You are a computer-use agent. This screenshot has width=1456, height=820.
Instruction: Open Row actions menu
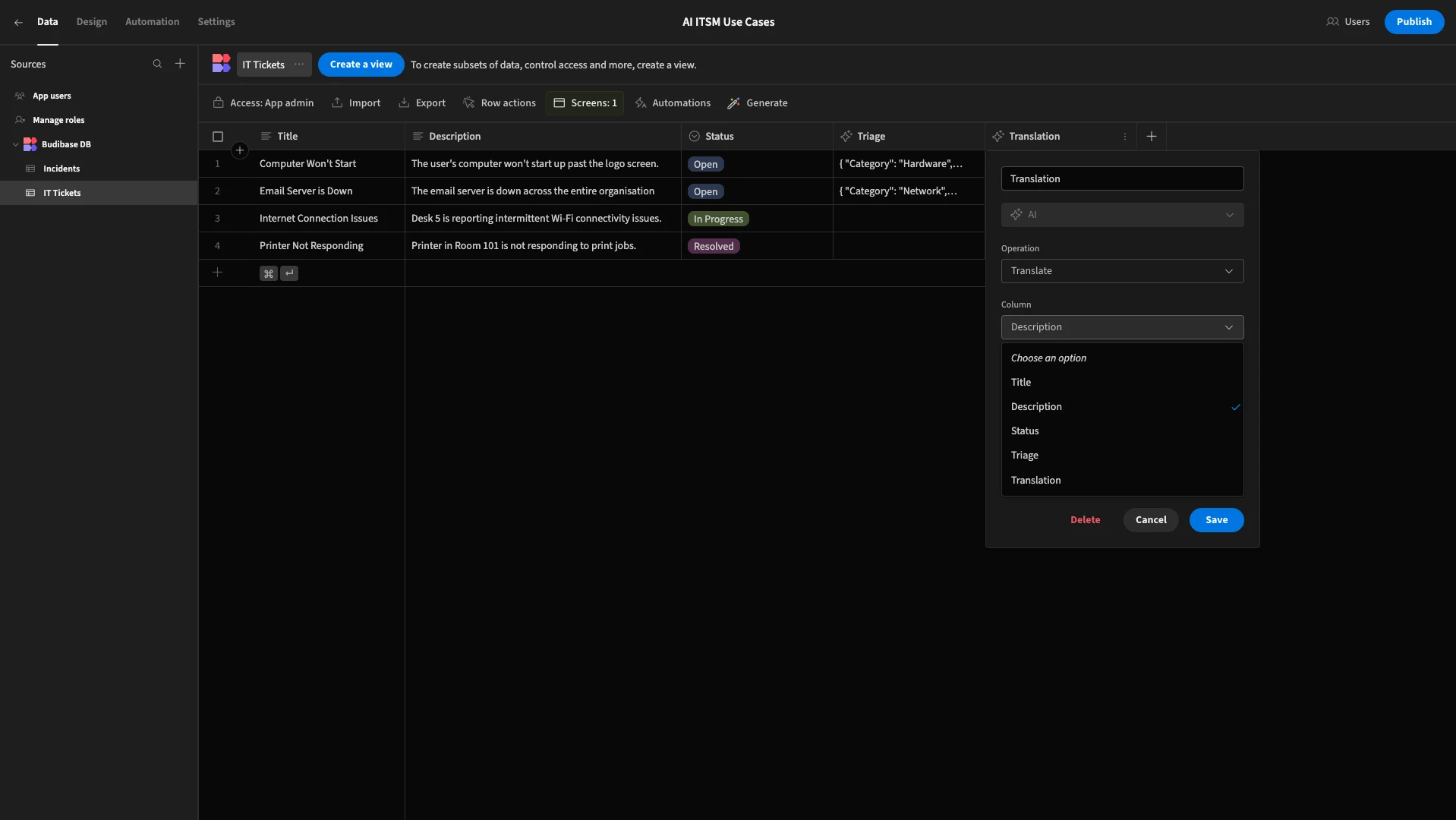(500, 103)
